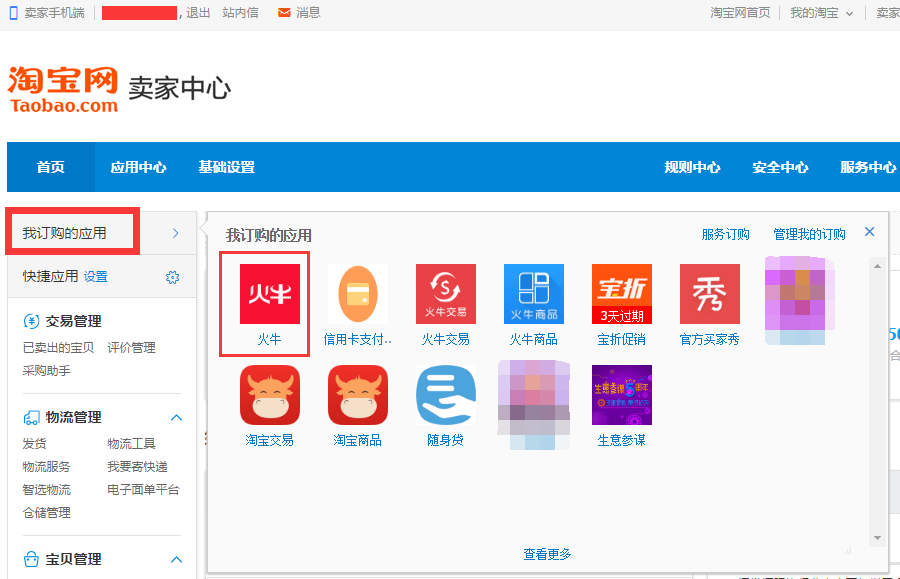The image size is (900, 579).
Task: Collapse the 宝贝管理 section
Action: [176, 559]
